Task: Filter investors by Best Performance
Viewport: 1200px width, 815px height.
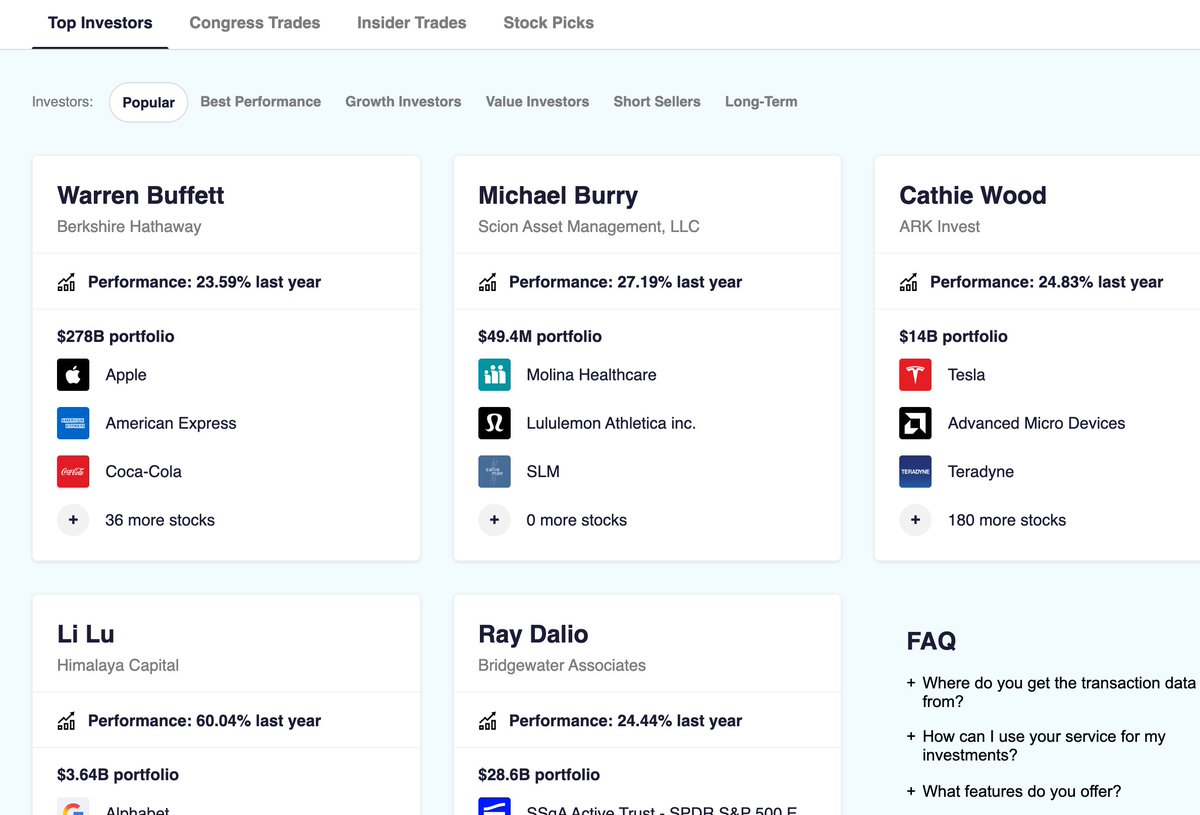Action: pos(261,101)
